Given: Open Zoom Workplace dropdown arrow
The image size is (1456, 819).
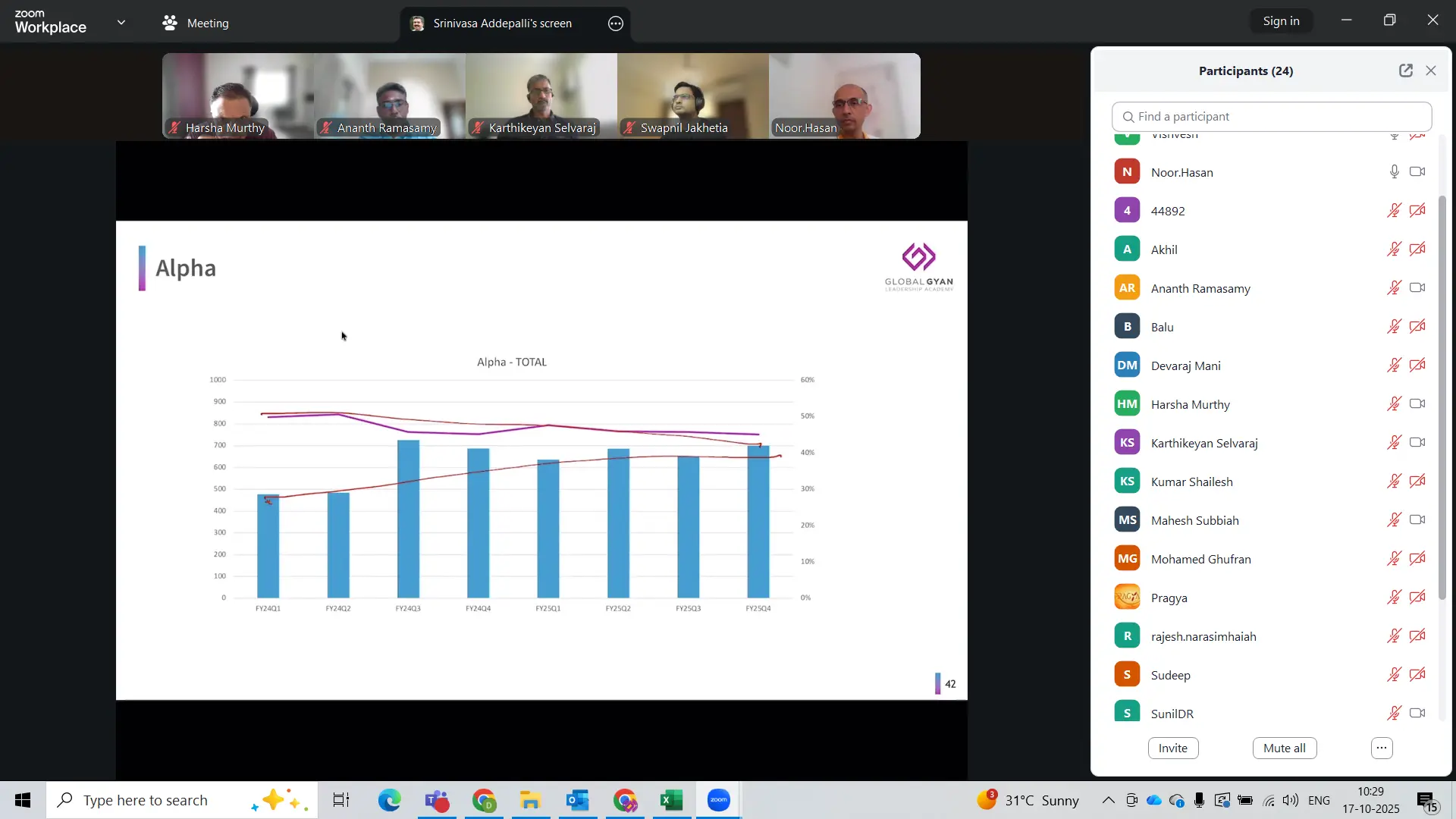Looking at the screenshot, I should point(121,23).
